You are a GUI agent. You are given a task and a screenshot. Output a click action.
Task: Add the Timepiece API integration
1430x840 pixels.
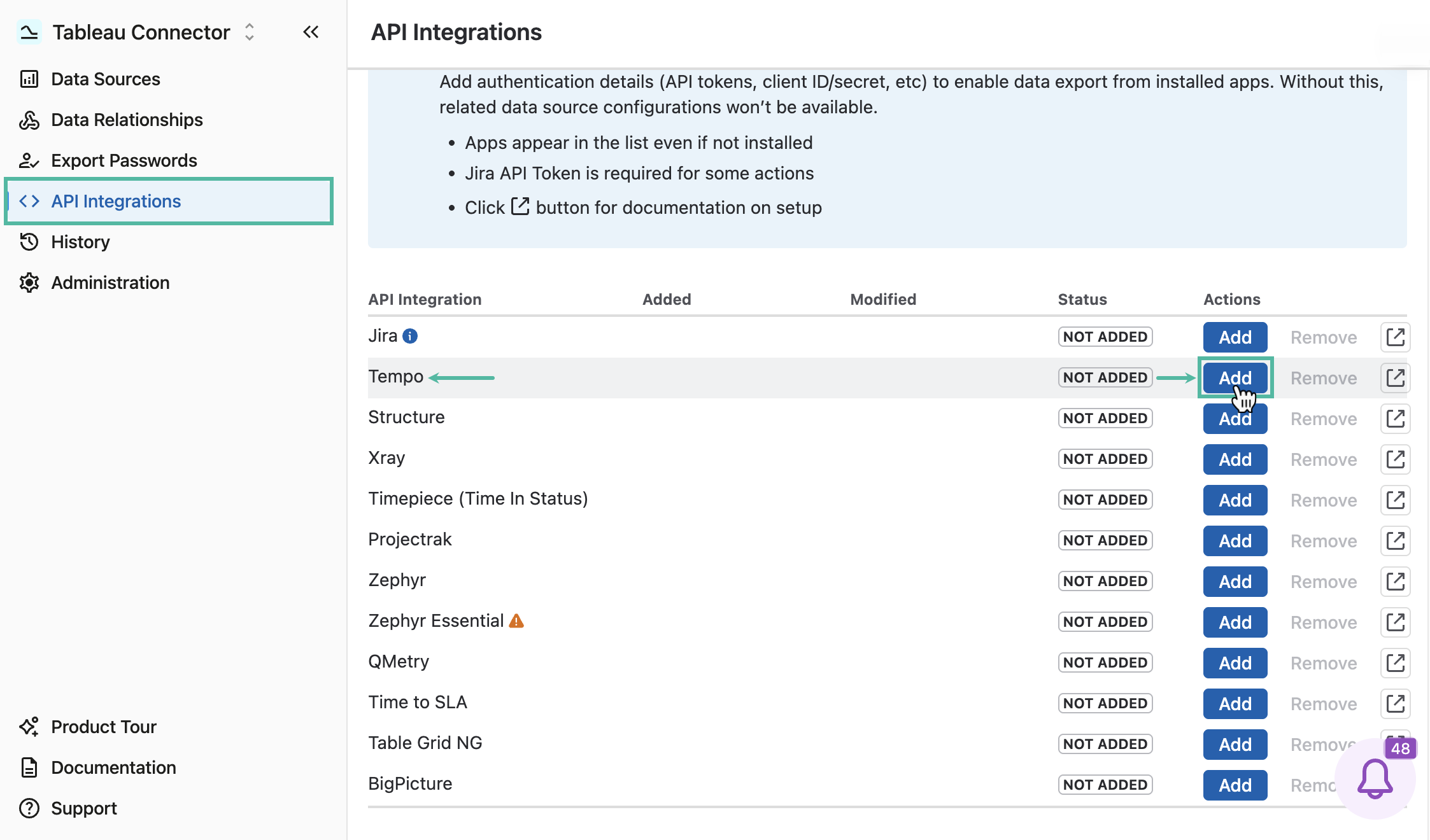(1235, 500)
